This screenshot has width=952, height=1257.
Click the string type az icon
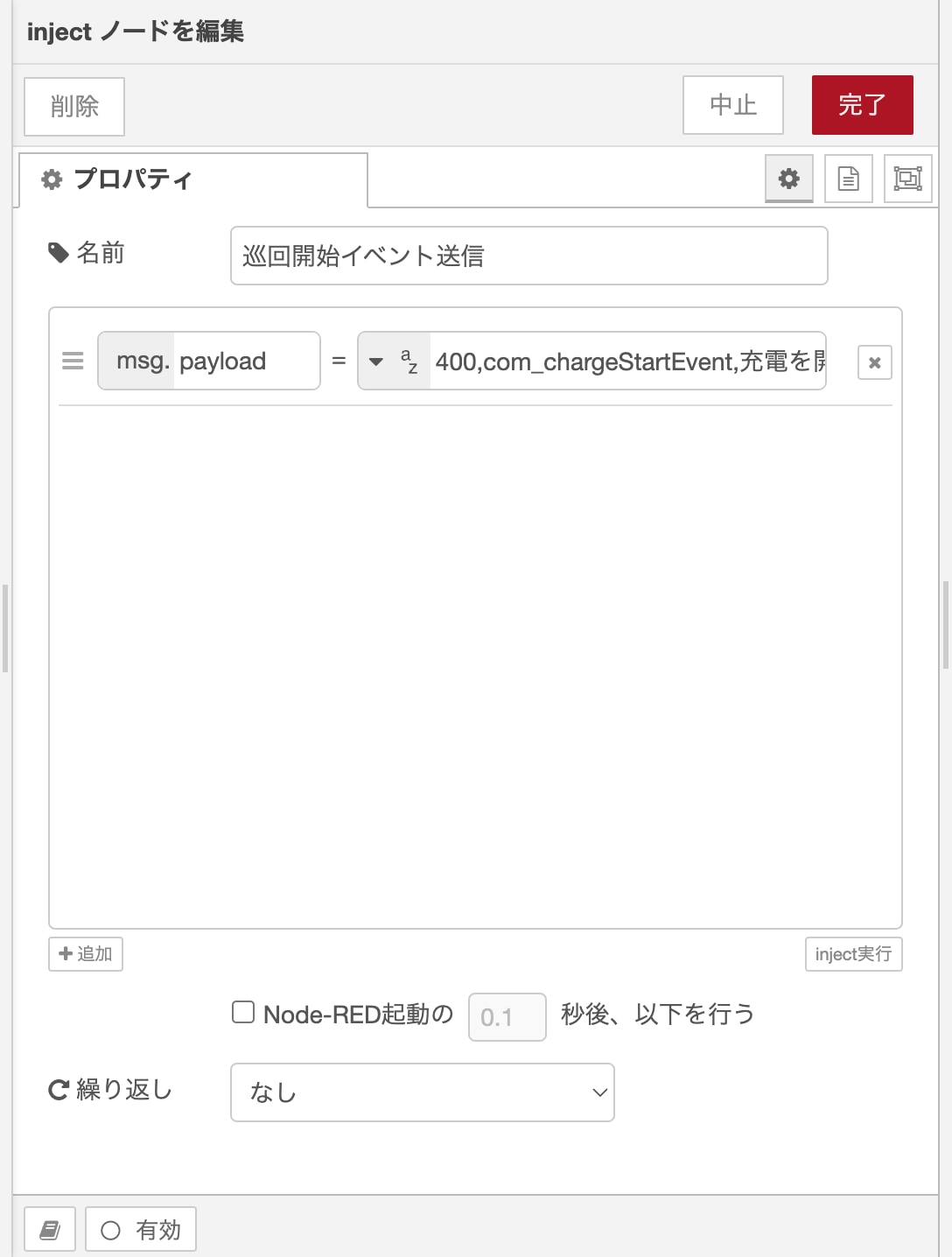(409, 361)
